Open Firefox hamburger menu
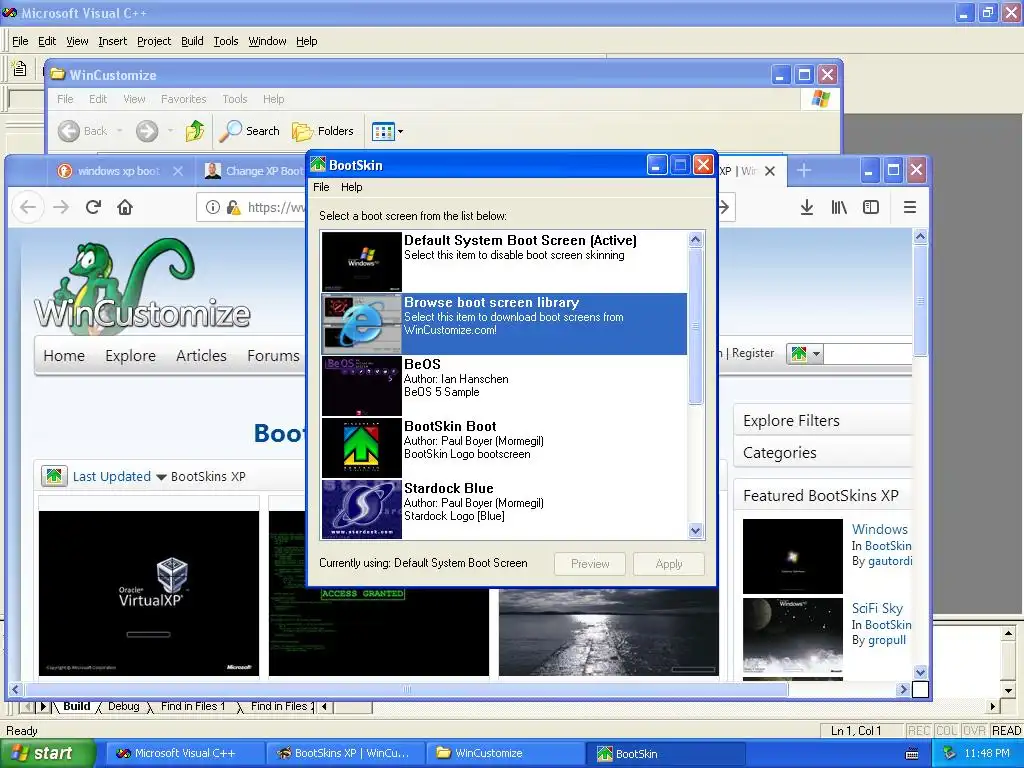This screenshot has width=1024, height=768. point(909,207)
